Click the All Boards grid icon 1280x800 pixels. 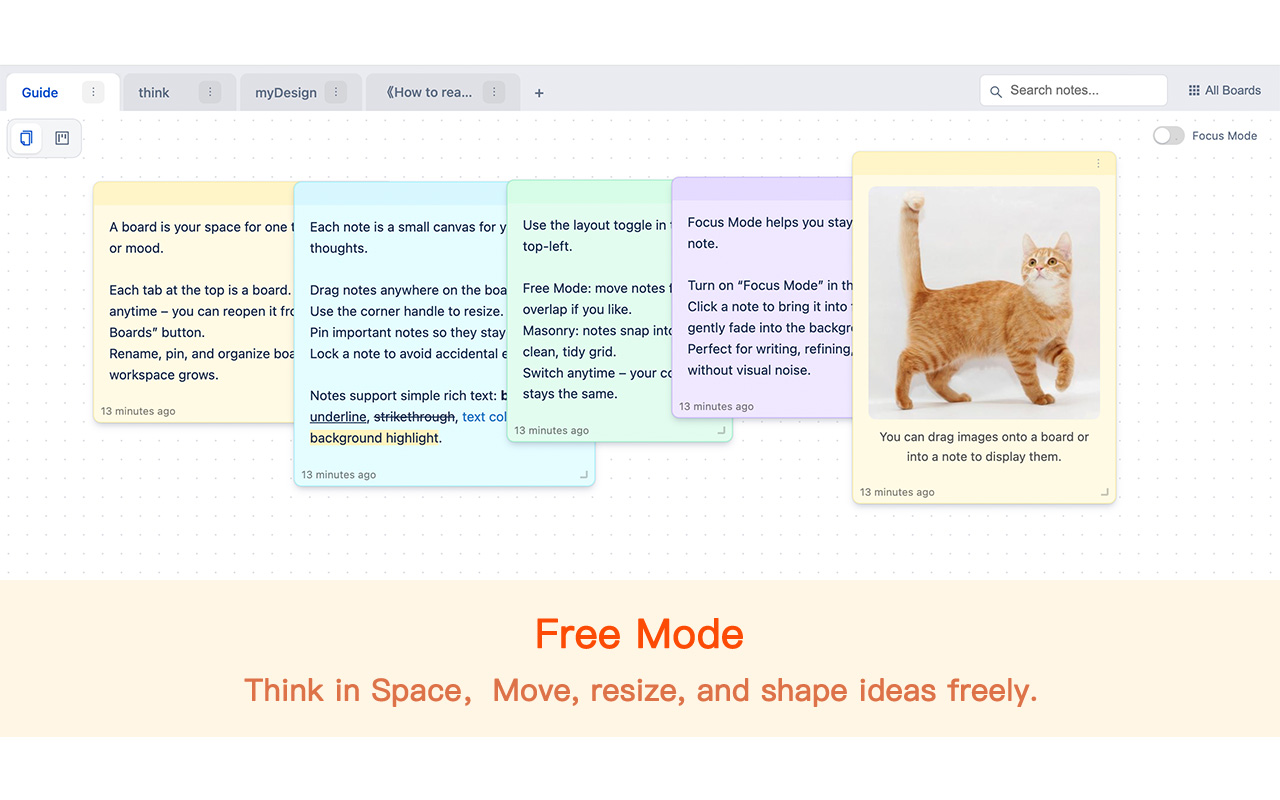(x=1194, y=91)
